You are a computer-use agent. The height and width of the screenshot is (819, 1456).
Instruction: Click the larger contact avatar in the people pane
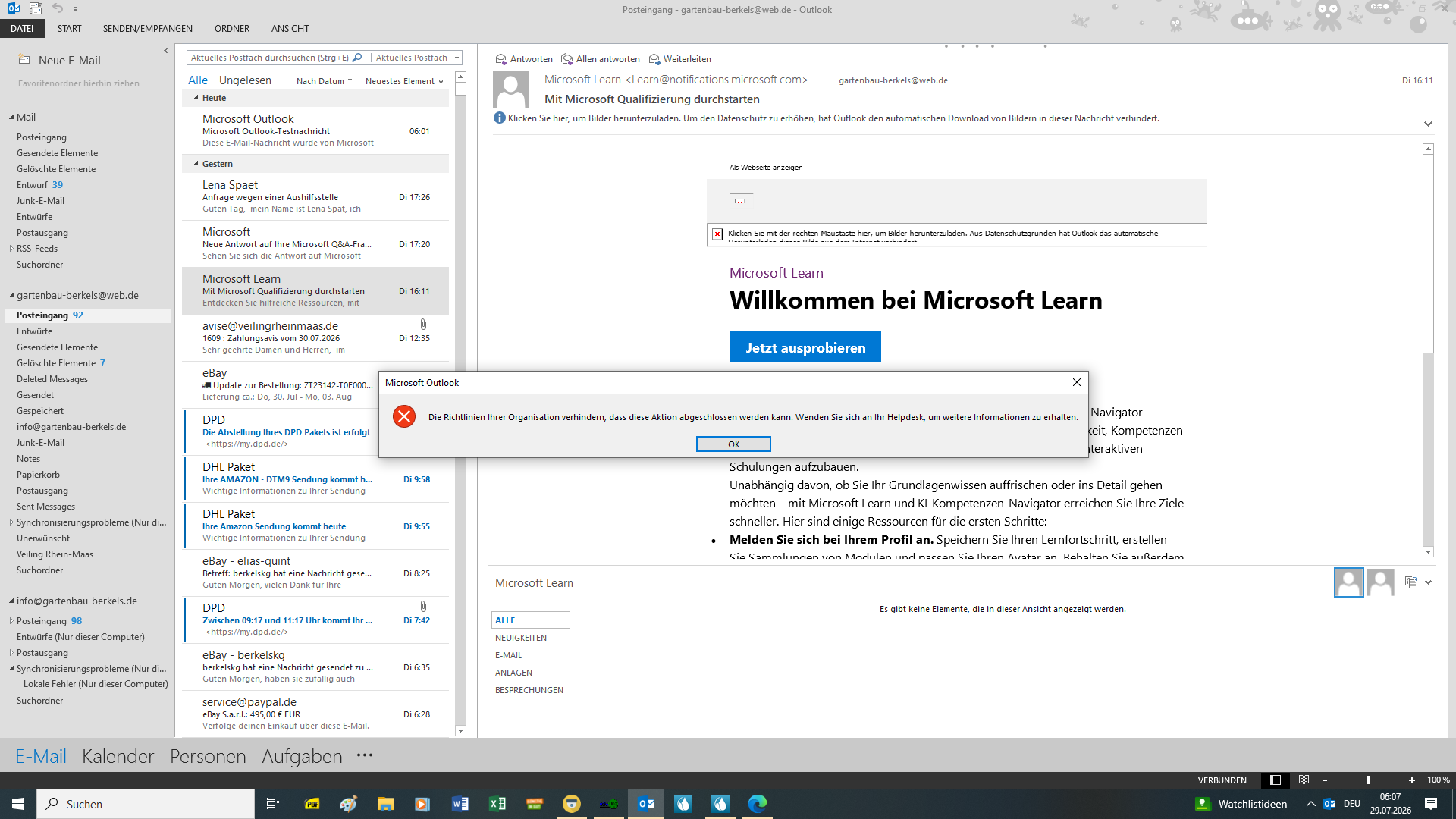pos(1348,582)
